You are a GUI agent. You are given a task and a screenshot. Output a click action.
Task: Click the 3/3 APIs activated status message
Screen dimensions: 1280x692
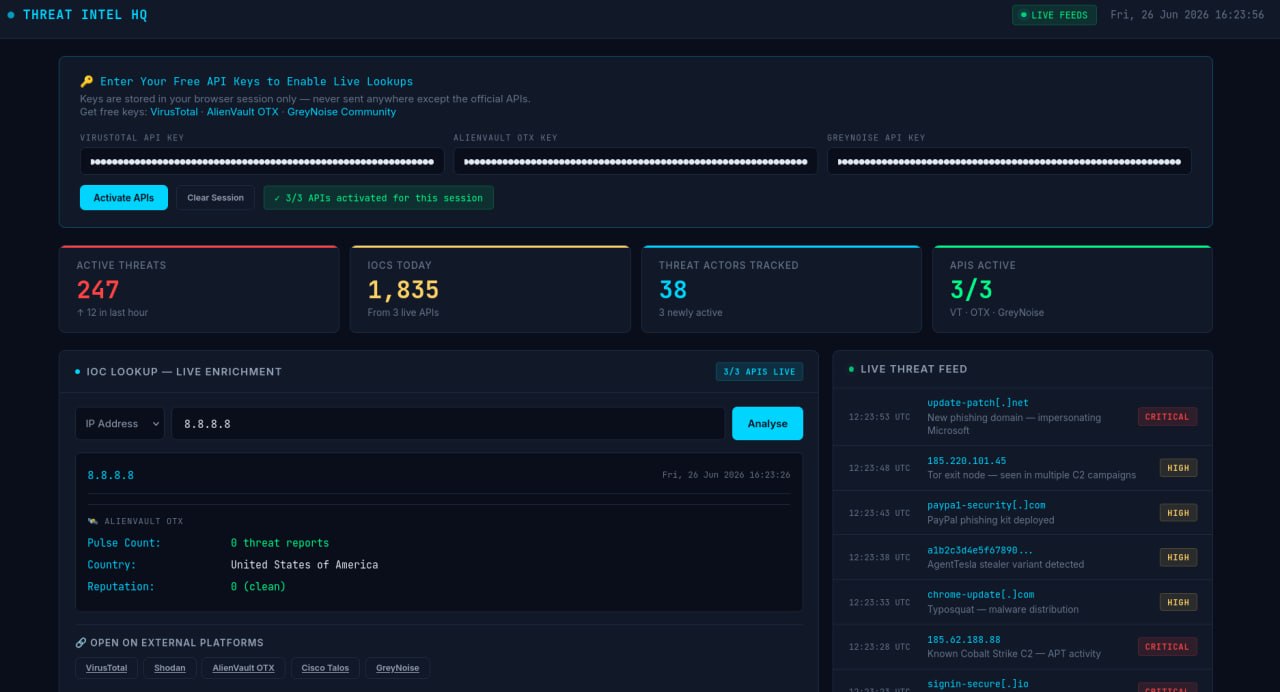379,198
